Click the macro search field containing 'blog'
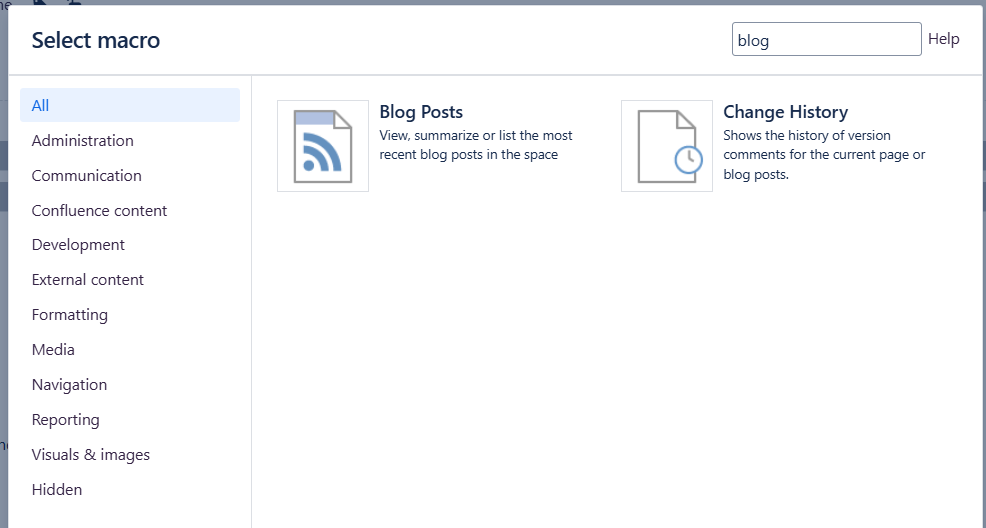This screenshot has height=528, width=986. [826, 40]
